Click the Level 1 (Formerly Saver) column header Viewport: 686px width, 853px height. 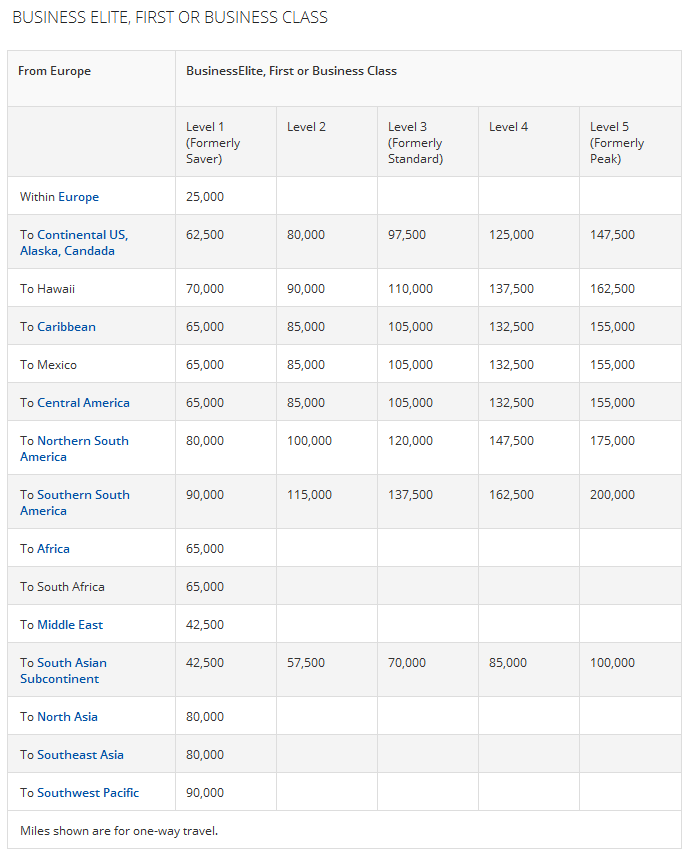pyautogui.click(x=213, y=142)
